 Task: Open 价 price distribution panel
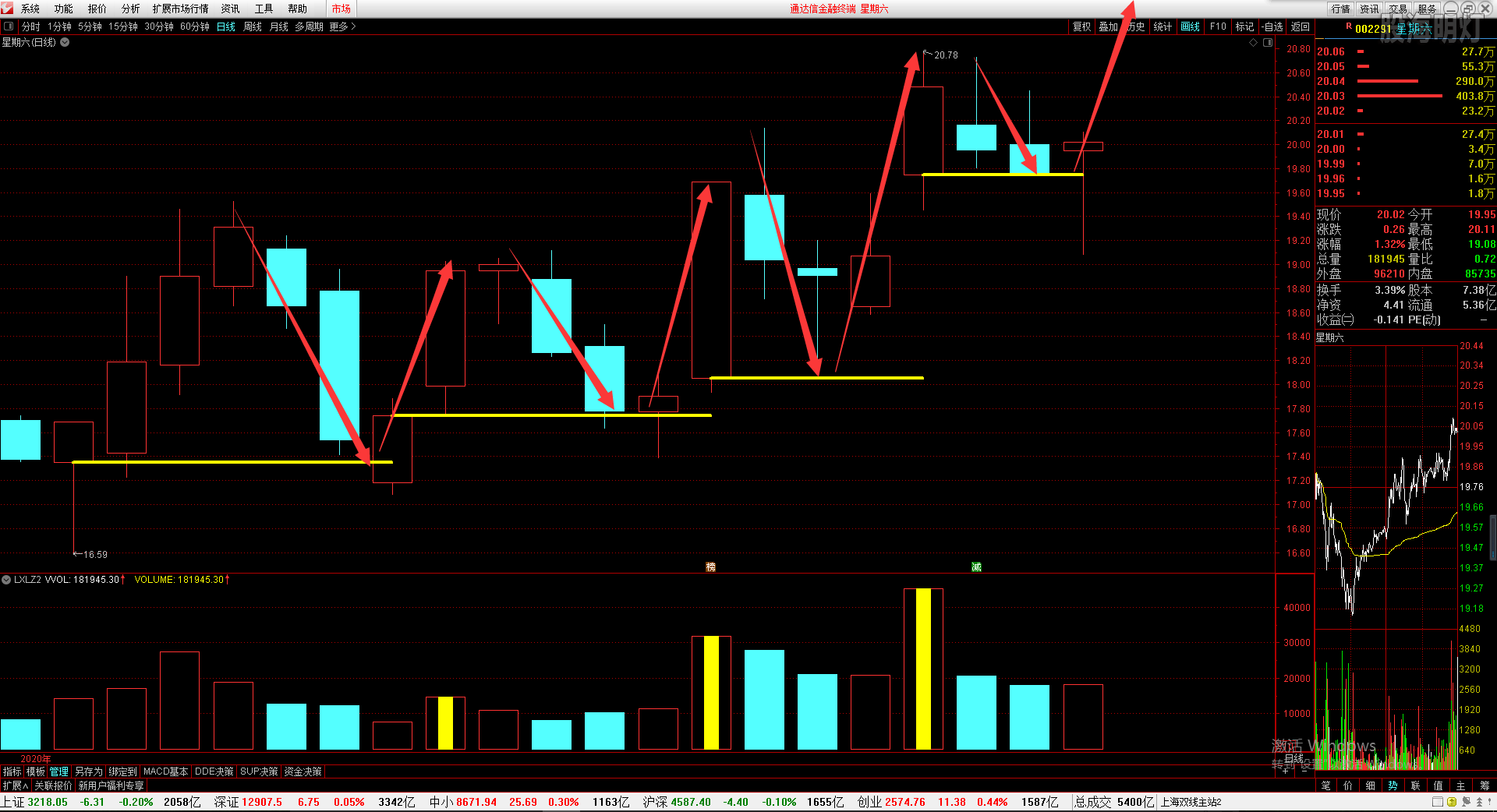[1348, 786]
